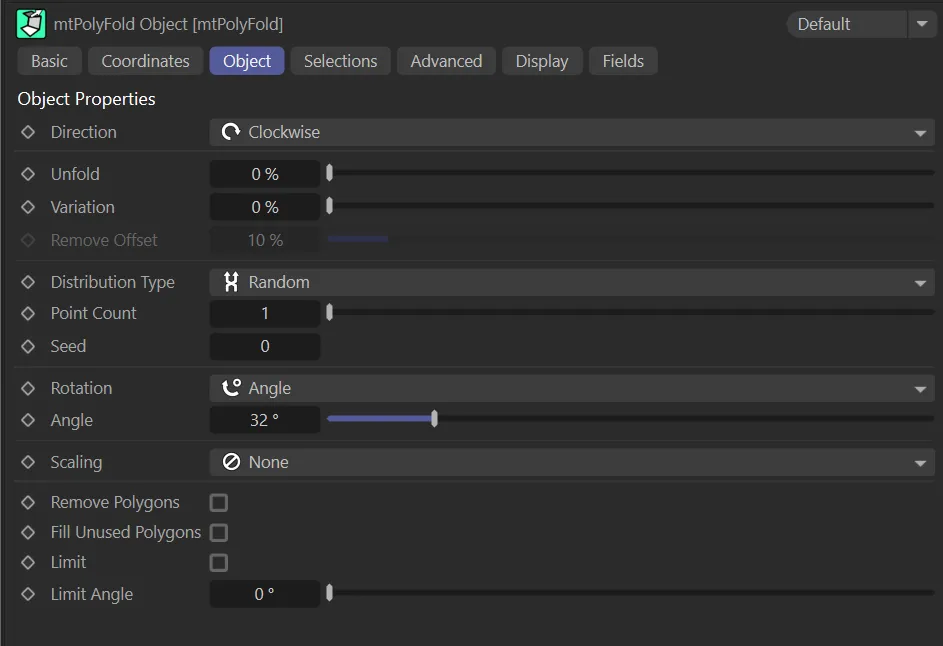
Task: Click the keyframe diamond beside Limit Angle
Action: (x=28, y=594)
